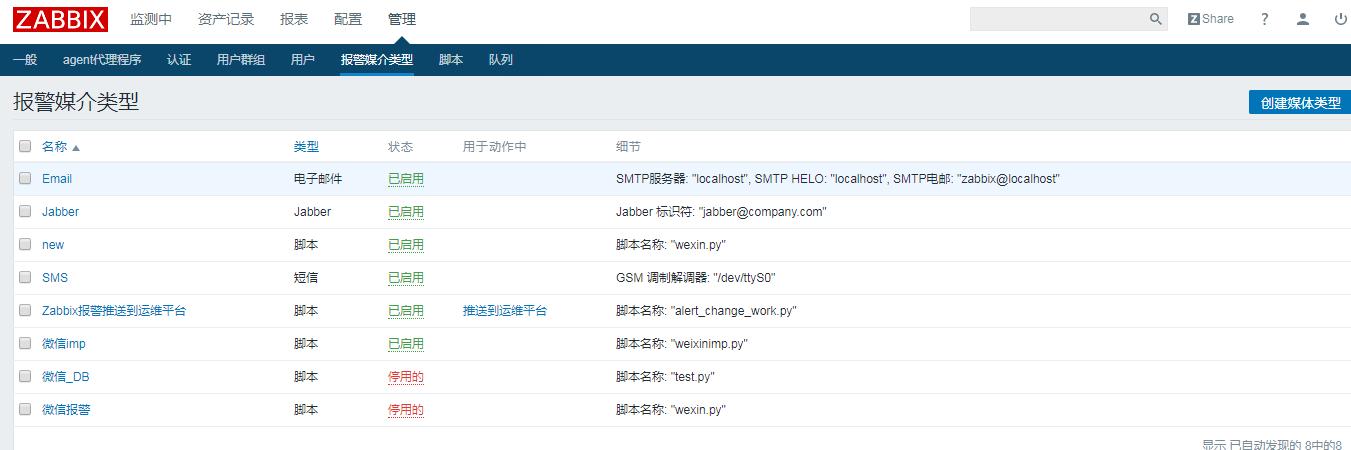1351x450 pixels.
Task: Open the user profile icon
Action: pyautogui.click(x=1302, y=19)
